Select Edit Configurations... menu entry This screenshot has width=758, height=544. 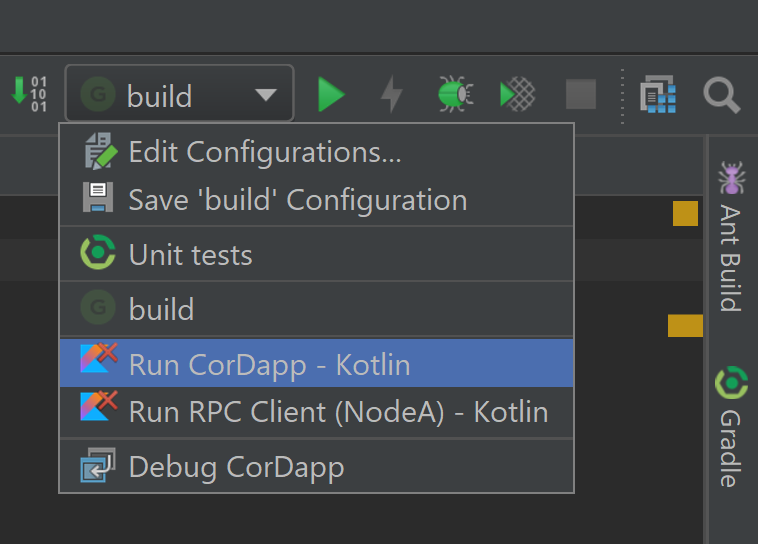point(317,151)
